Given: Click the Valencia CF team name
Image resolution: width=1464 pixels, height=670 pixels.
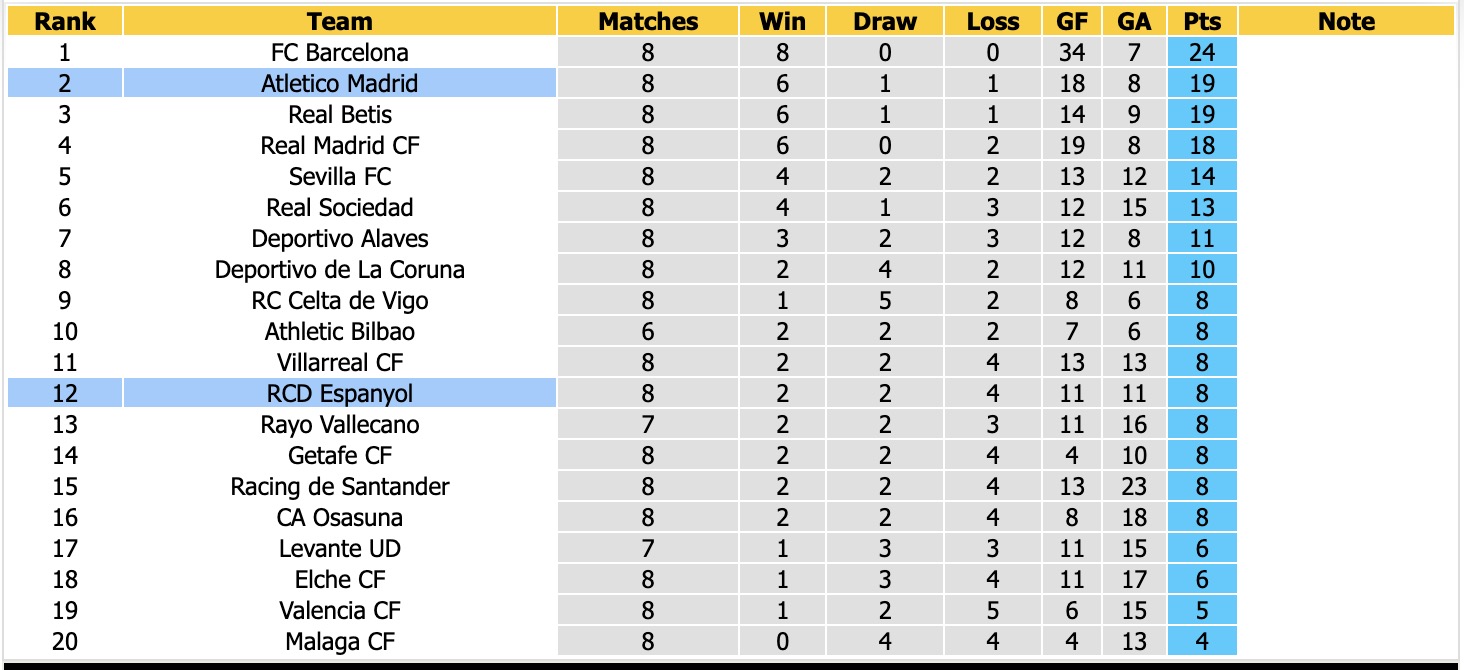Looking at the screenshot, I should (x=340, y=610).
